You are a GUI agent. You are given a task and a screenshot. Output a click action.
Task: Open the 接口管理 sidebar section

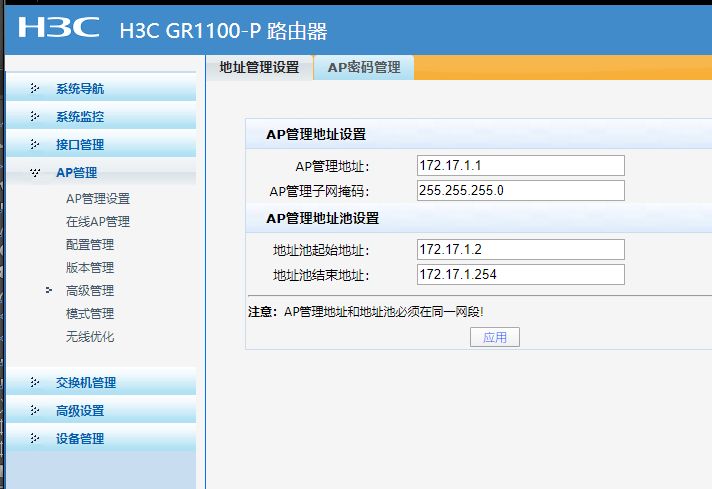pyautogui.click(x=101, y=143)
